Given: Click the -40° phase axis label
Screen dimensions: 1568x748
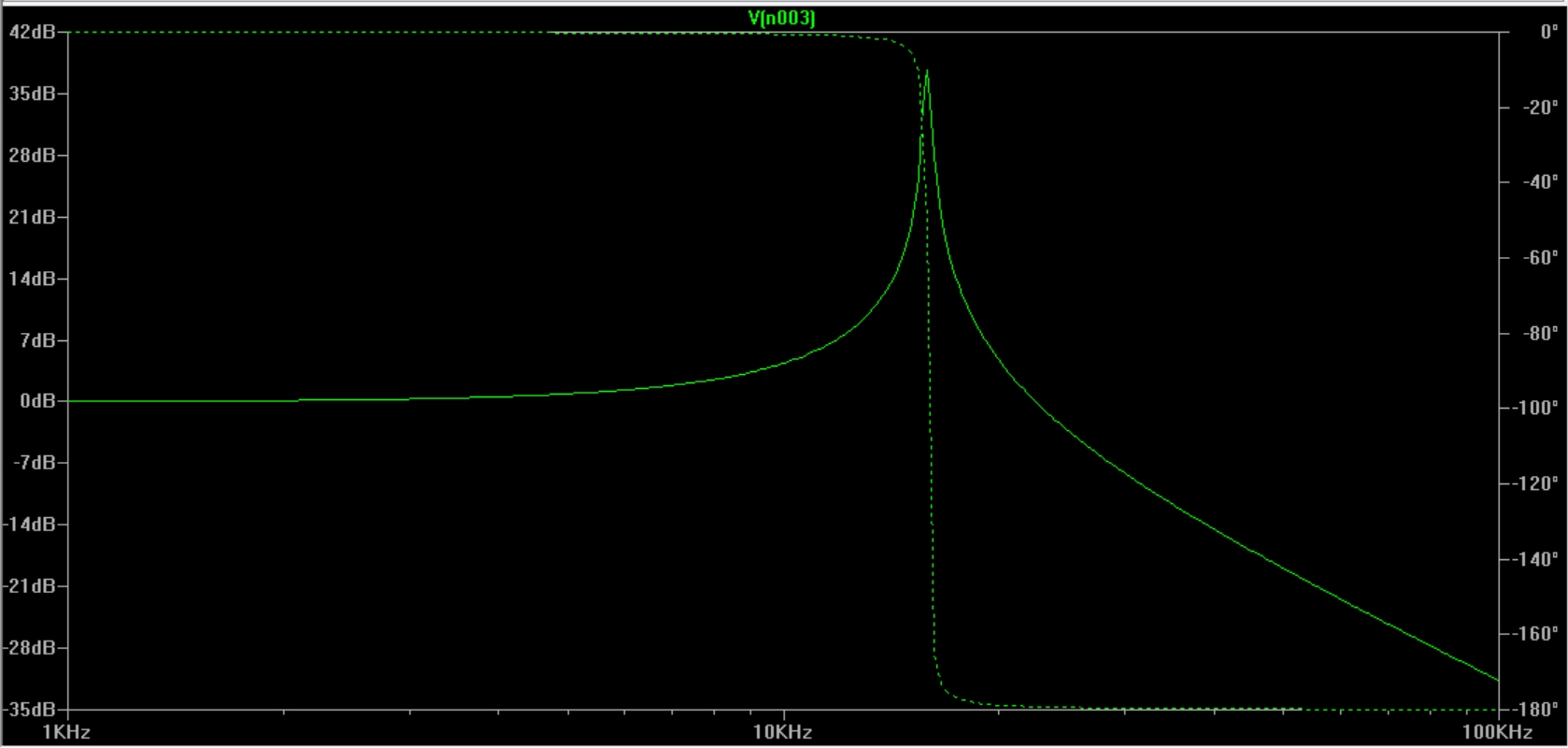Looking at the screenshot, I should 1540,182.
